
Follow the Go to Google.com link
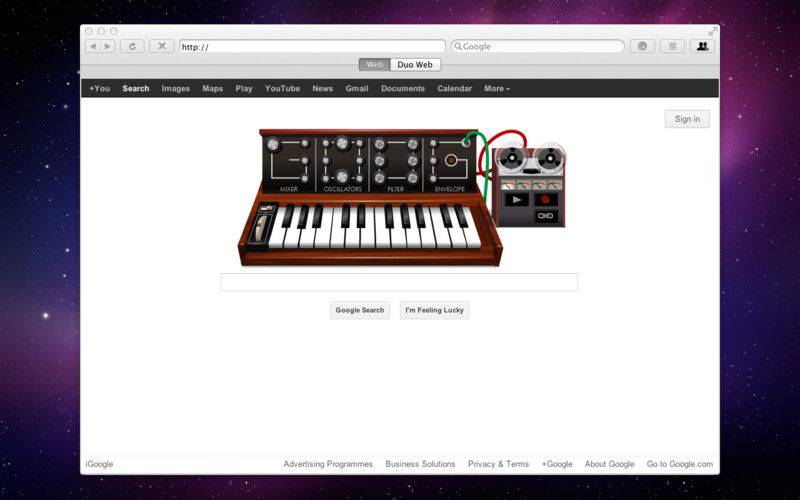pos(680,464)
